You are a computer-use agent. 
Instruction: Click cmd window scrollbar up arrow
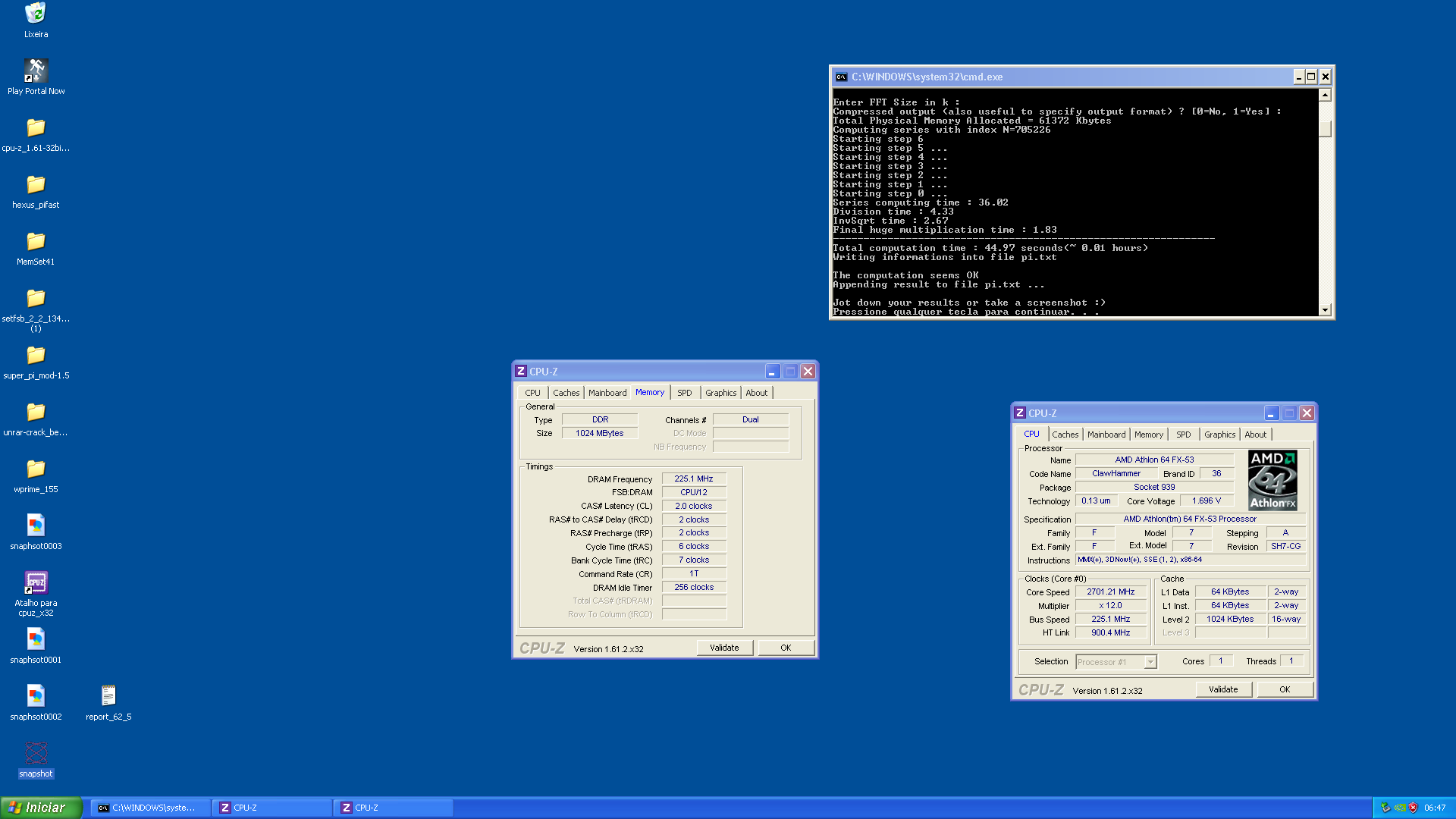point(1325,95)
